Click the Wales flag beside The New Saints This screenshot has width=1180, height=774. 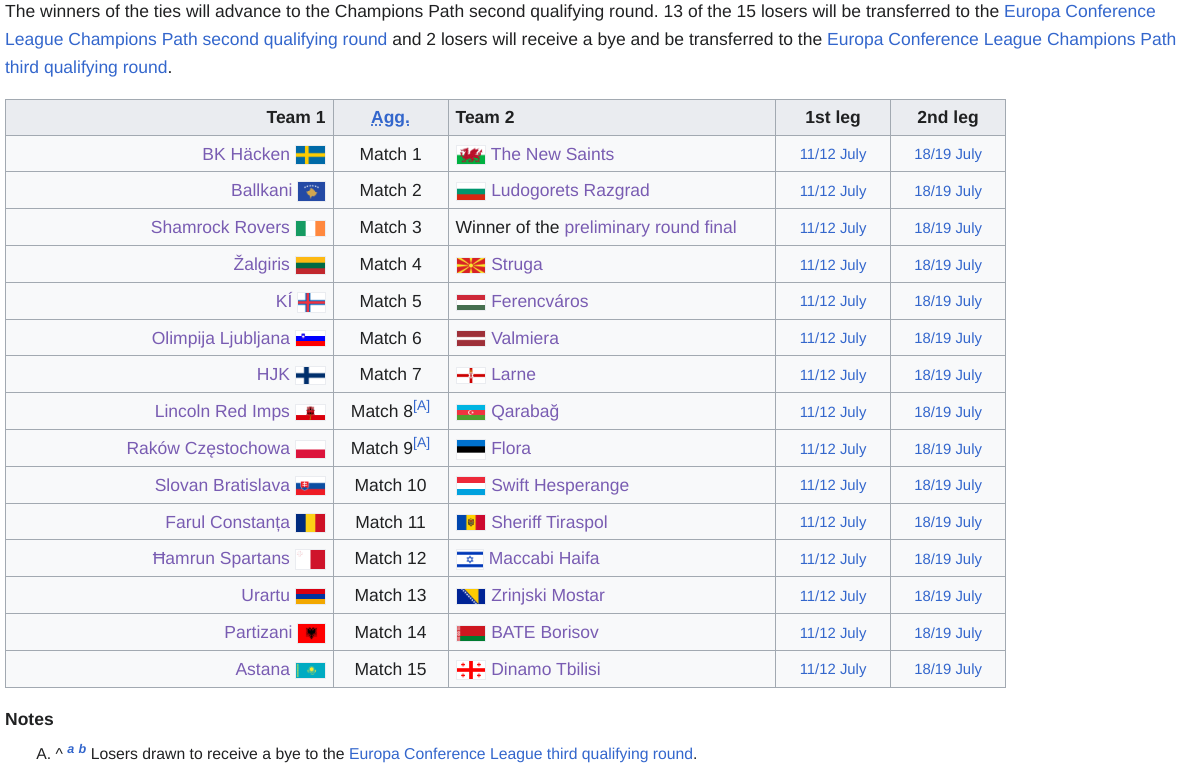[x=471, y=155]
